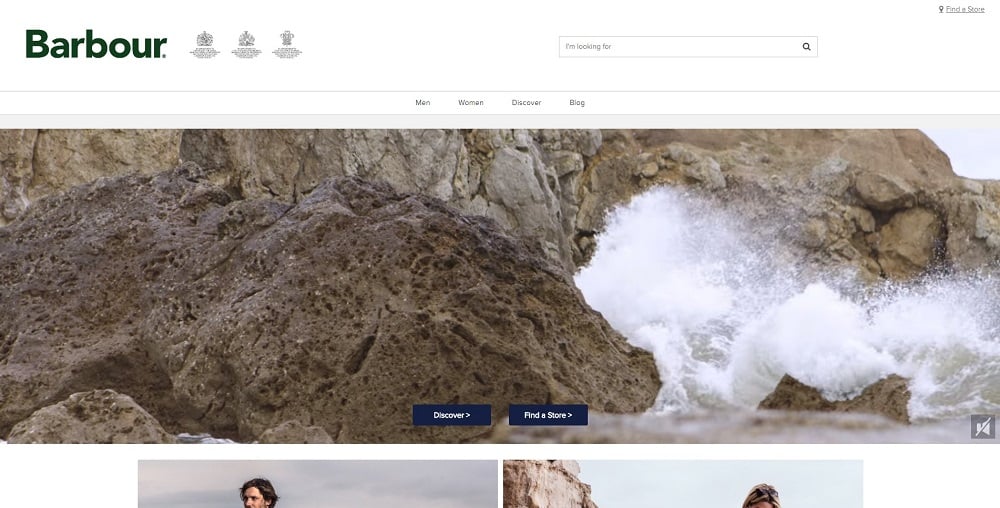1000x508 pixels.
Task: Go to the Blog page
Action: pos(577,103)
